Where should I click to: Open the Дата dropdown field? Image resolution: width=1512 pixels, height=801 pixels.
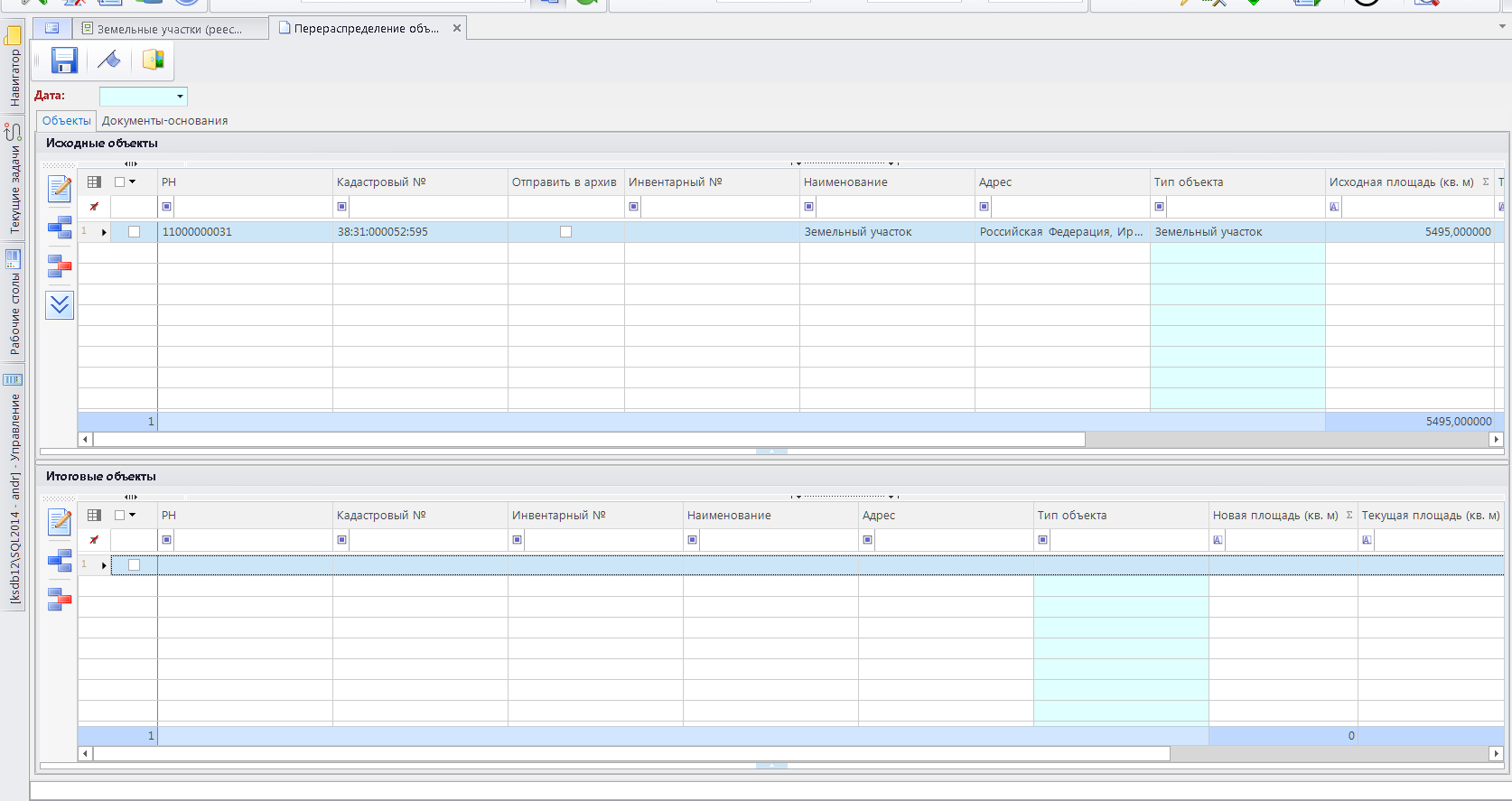click(x=144, y=96)
